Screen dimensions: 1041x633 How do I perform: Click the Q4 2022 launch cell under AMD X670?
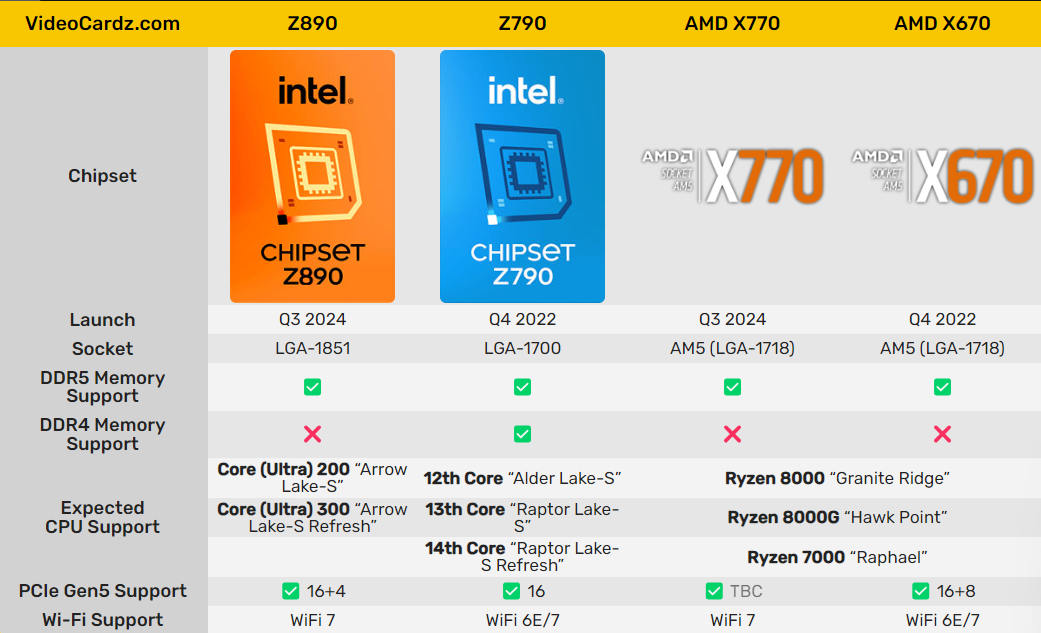click(x=942, y=319)
